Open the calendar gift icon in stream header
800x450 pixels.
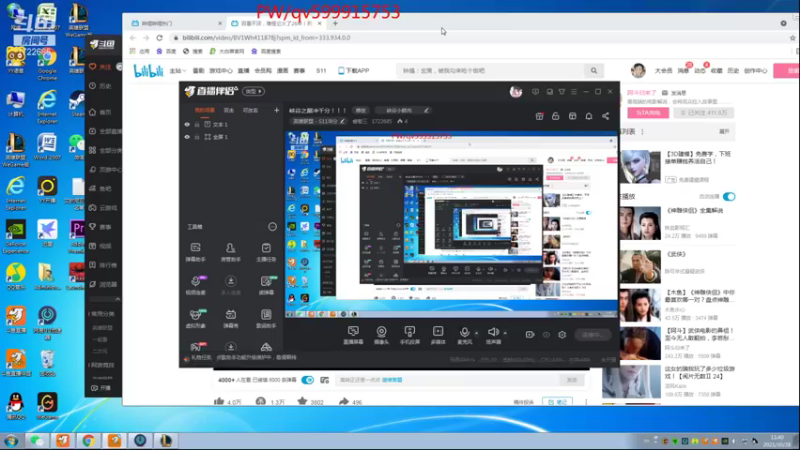tap(539, 116)
